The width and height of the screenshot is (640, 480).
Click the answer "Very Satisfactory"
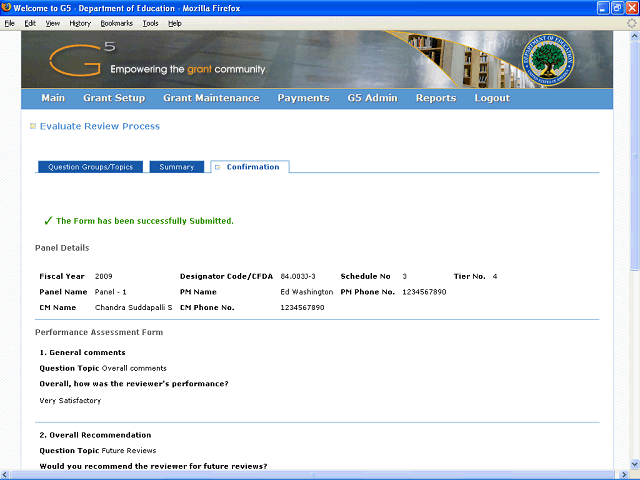point(70,400)
